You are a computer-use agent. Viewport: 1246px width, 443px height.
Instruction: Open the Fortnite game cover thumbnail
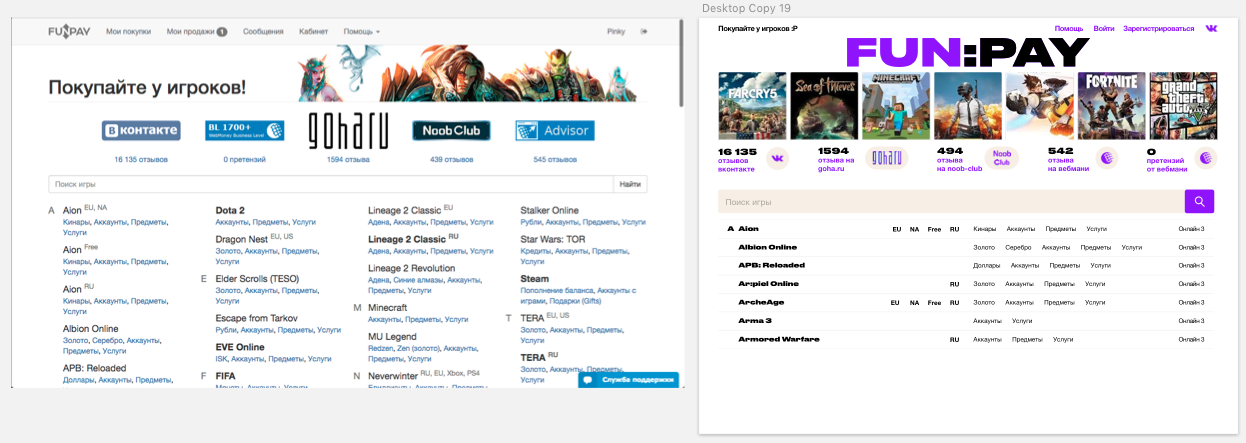(1111, 105)
